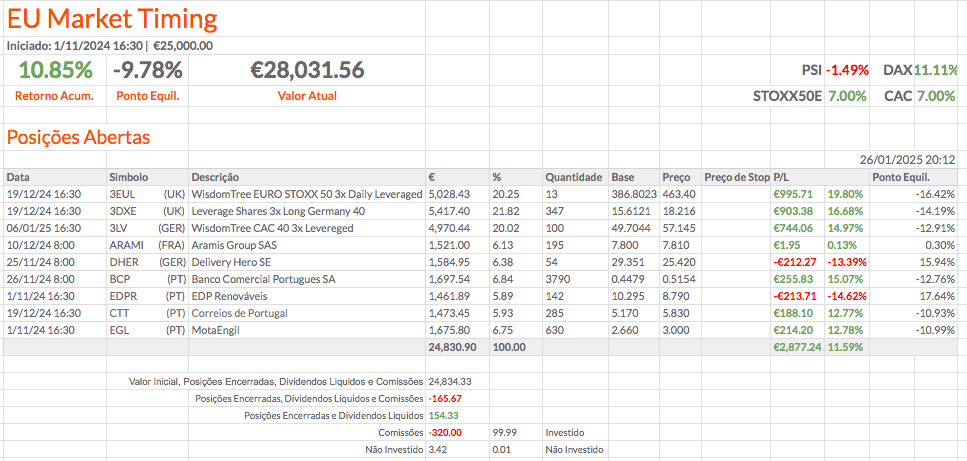Select the Aramis Group price 7.810 cell
The width and height of the screenshot is (967, 461).
pos(677,245)
